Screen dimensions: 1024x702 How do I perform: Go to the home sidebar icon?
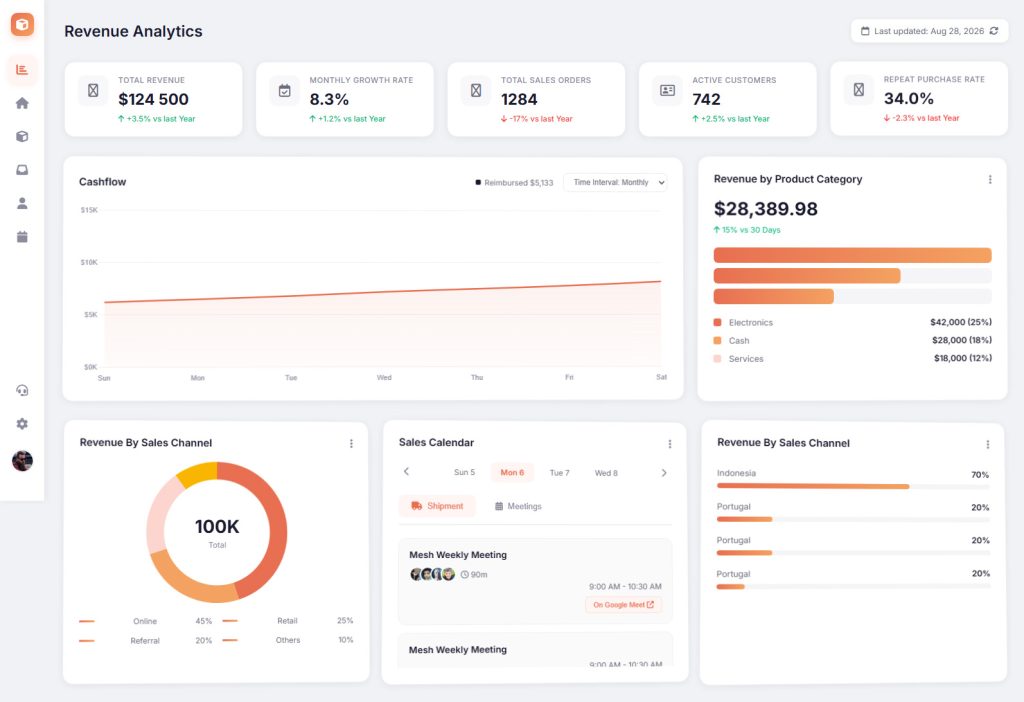point(22,103)
